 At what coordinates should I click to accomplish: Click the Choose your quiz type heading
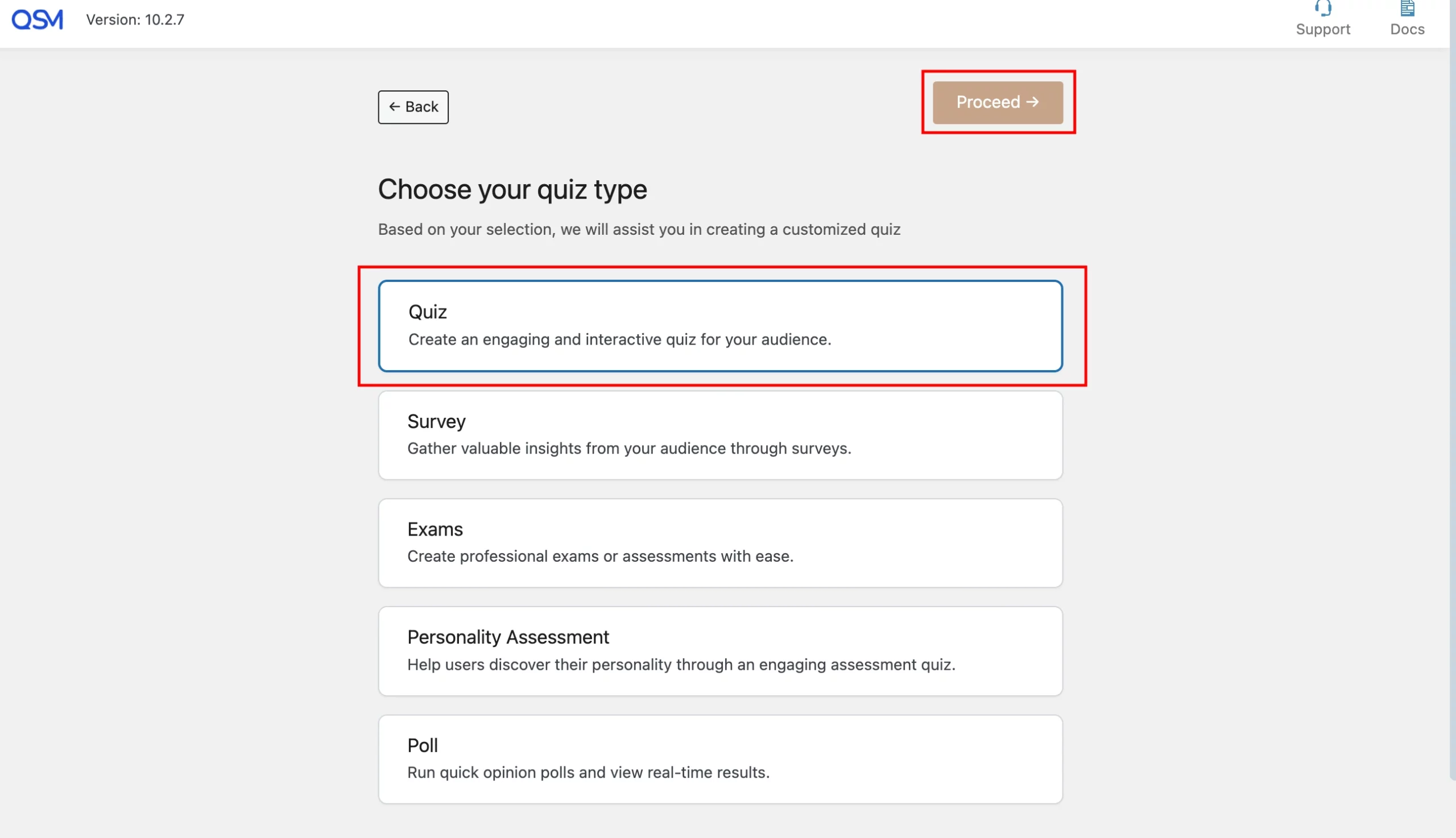click(x=512, y=189)
